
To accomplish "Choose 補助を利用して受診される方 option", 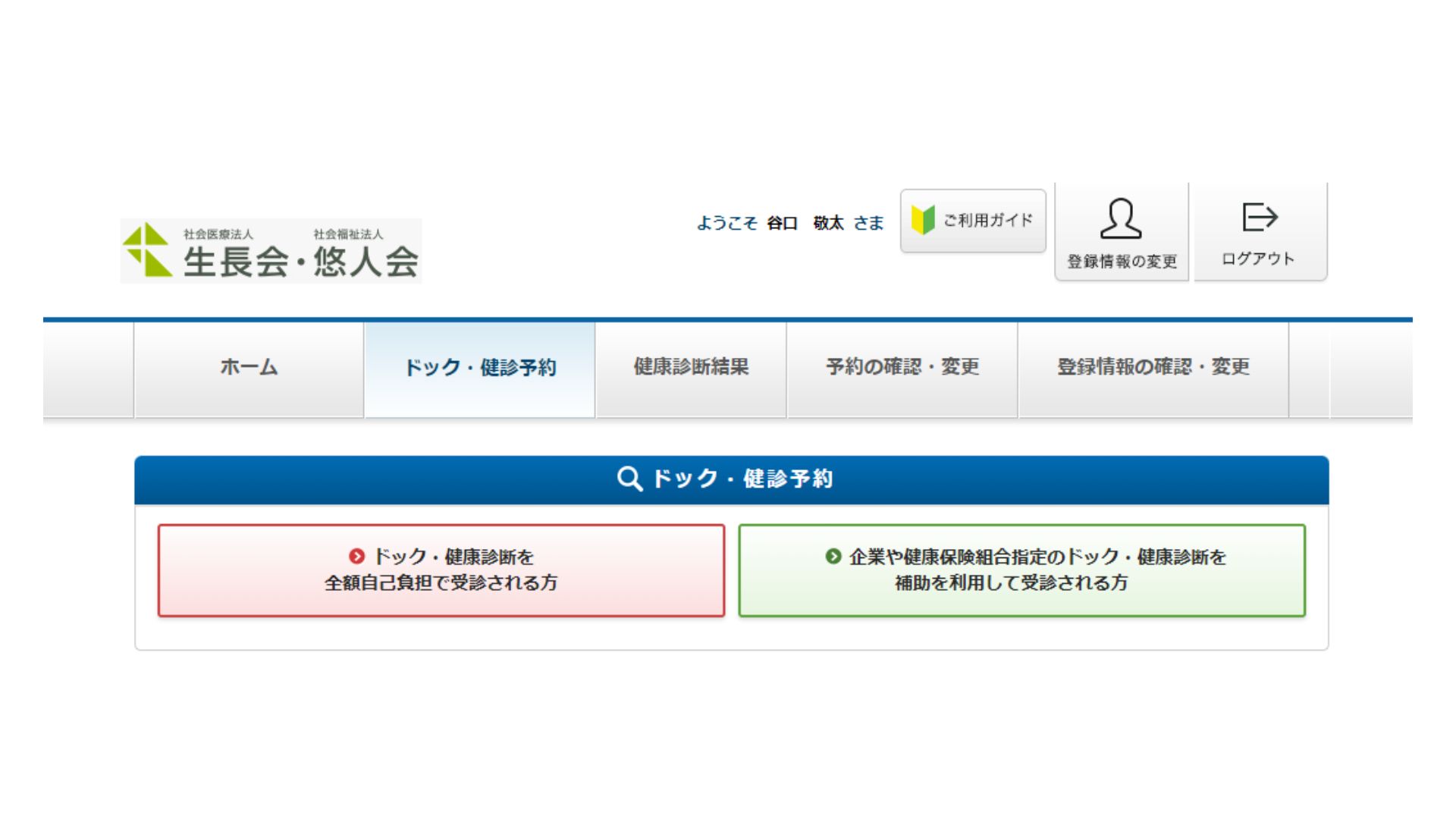I will click(x=1011, y=582).
